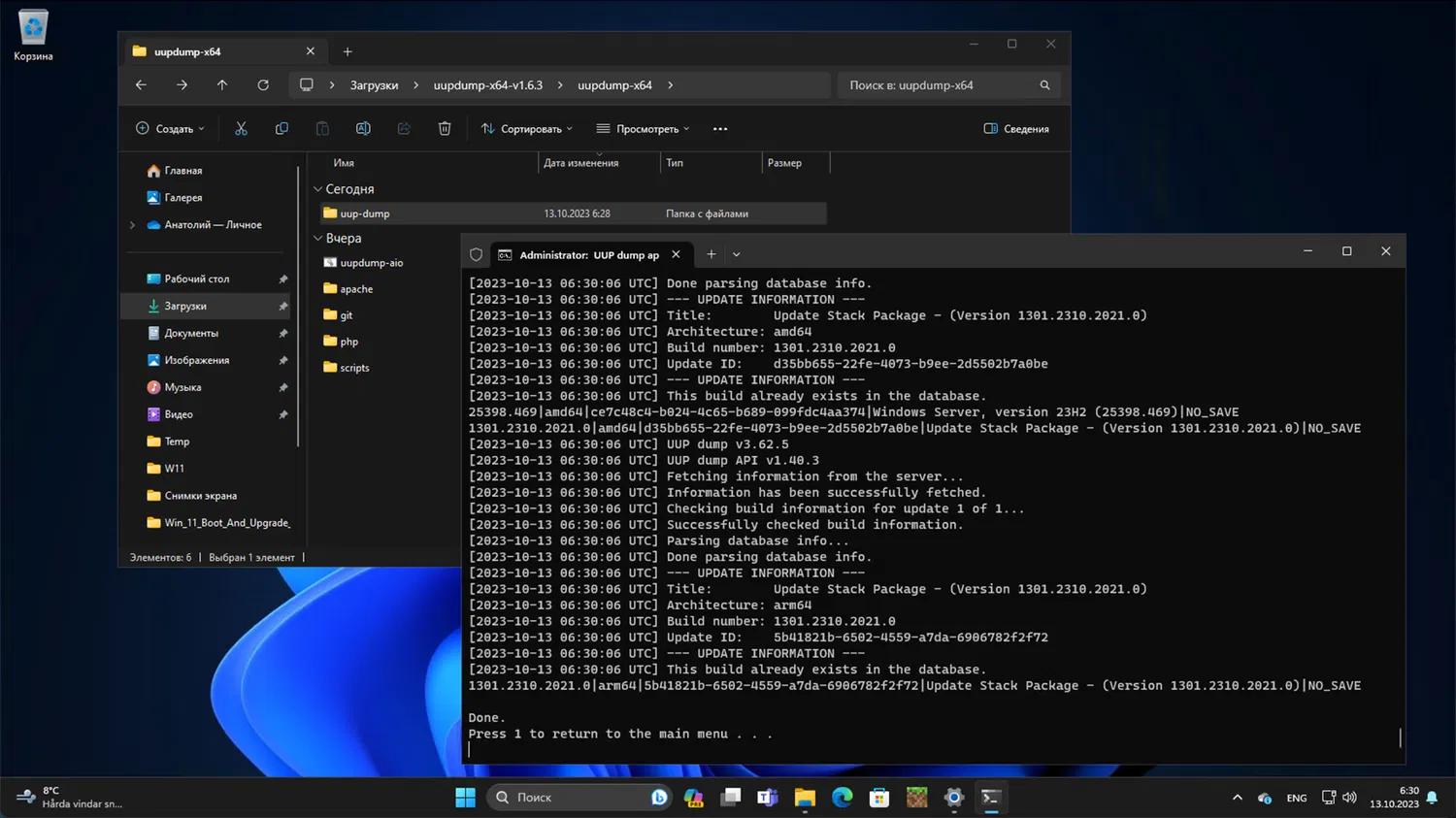Click the Cut scissors icon in Explorer toolbar
The width and height of the screenshot is (1456, 818).
click(x=241, y=129)
